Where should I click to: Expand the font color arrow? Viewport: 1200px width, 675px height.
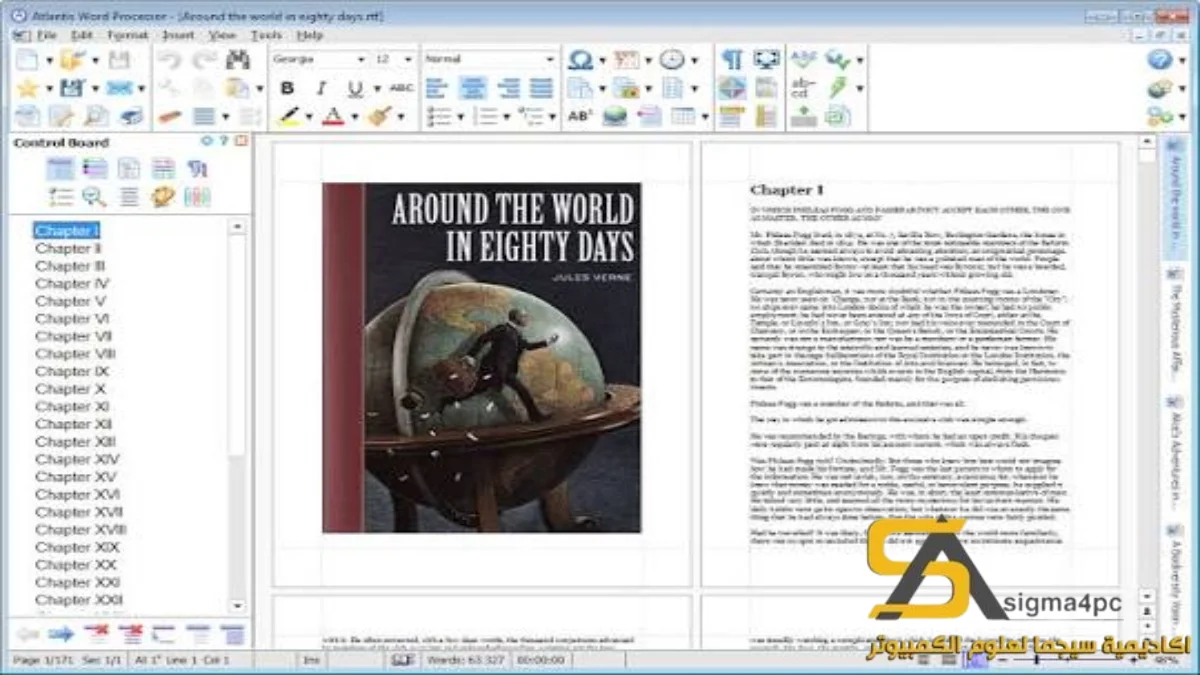click(x=353, y=116)
